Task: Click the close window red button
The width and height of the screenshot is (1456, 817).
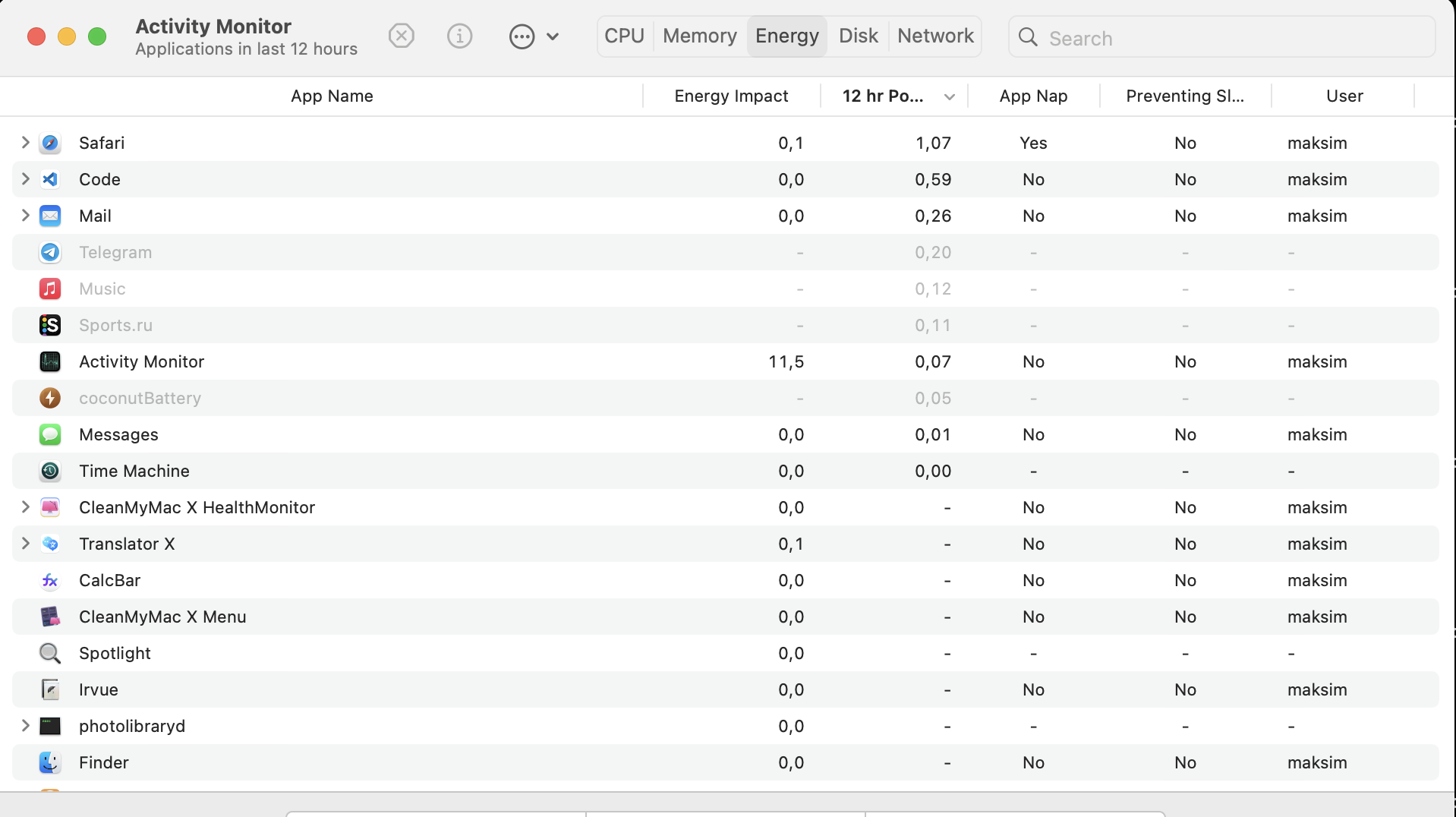Action: (x=36, y=36)
